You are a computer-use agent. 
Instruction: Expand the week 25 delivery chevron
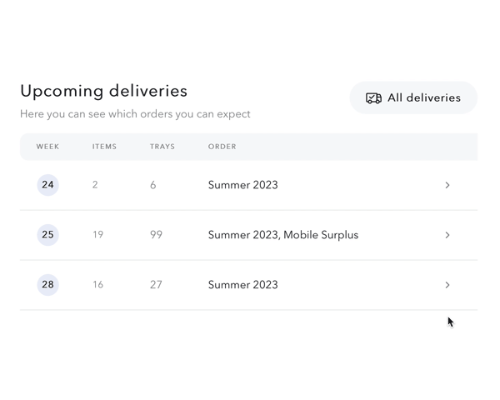[x=447, y=235]
